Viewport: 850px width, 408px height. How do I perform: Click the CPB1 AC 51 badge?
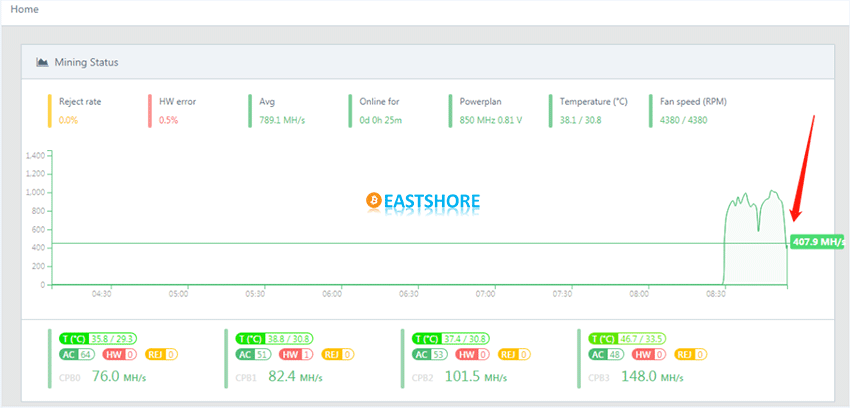coord(254,355)
